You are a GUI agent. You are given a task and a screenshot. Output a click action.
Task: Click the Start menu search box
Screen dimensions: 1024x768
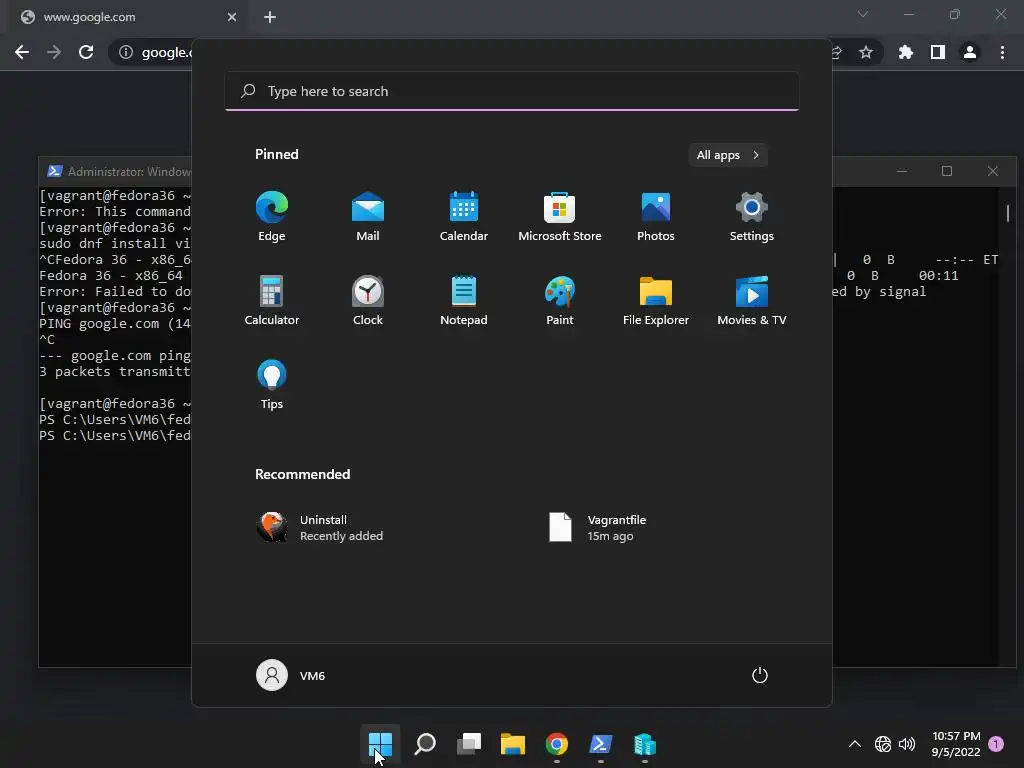click(512, 91)
